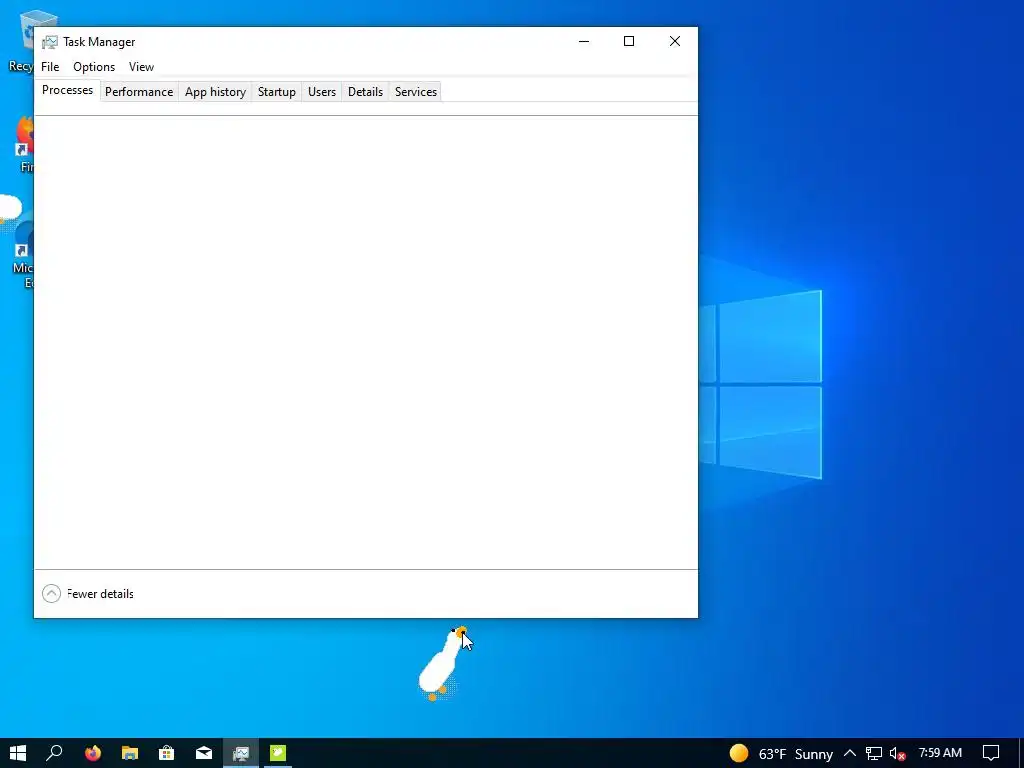Open network status tray icon
The image size is (1024, 768).
coord(874,754)
